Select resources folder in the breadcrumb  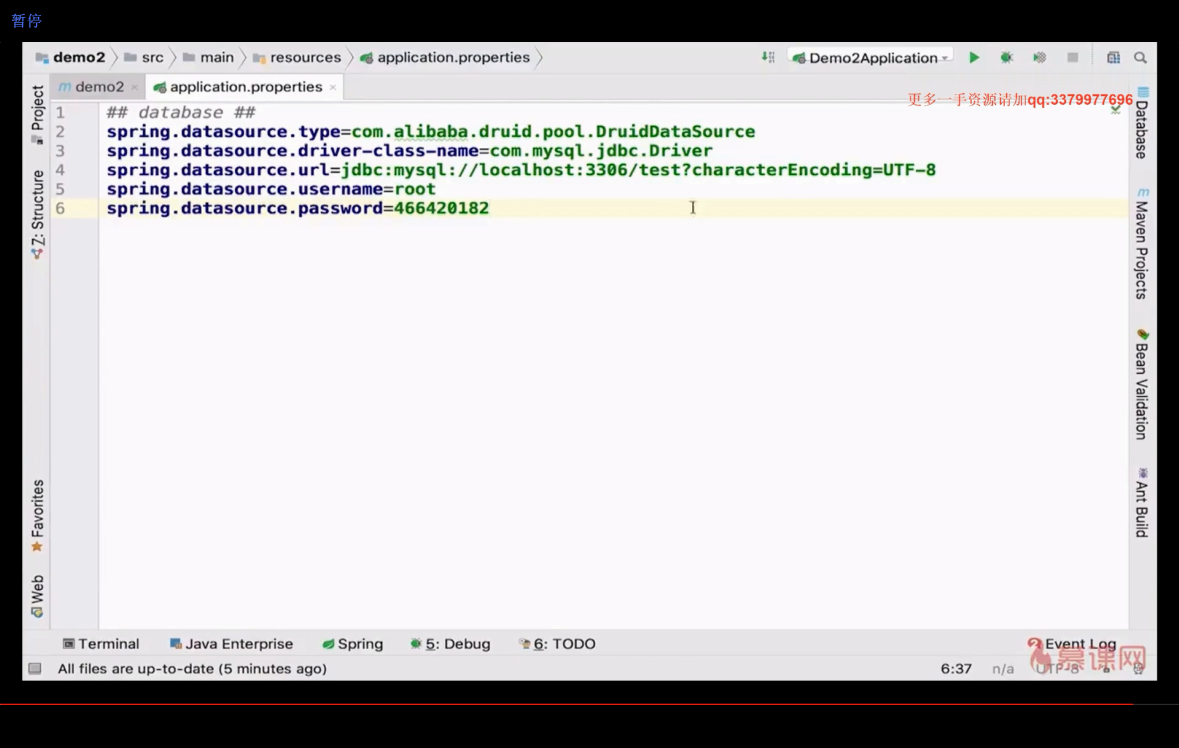click(x=297, y=57)
